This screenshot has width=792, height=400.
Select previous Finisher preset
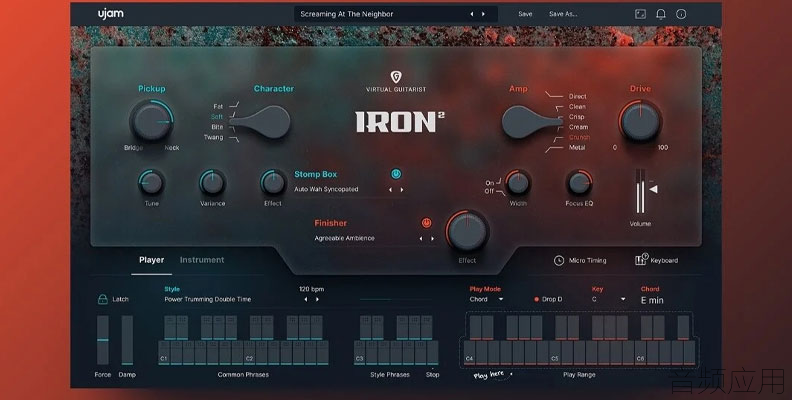421,238
